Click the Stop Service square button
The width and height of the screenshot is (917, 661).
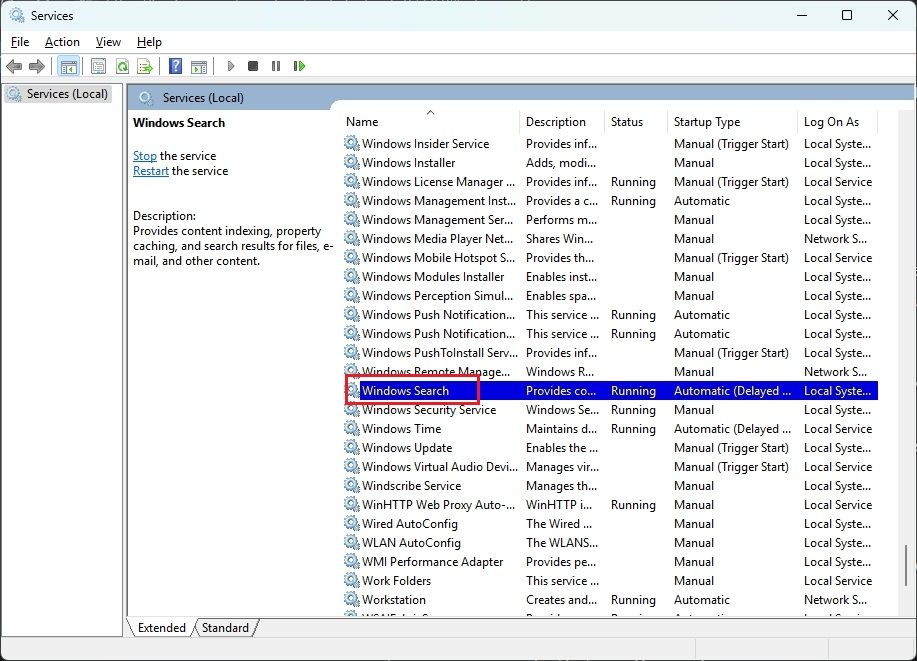tap(253, 66)
